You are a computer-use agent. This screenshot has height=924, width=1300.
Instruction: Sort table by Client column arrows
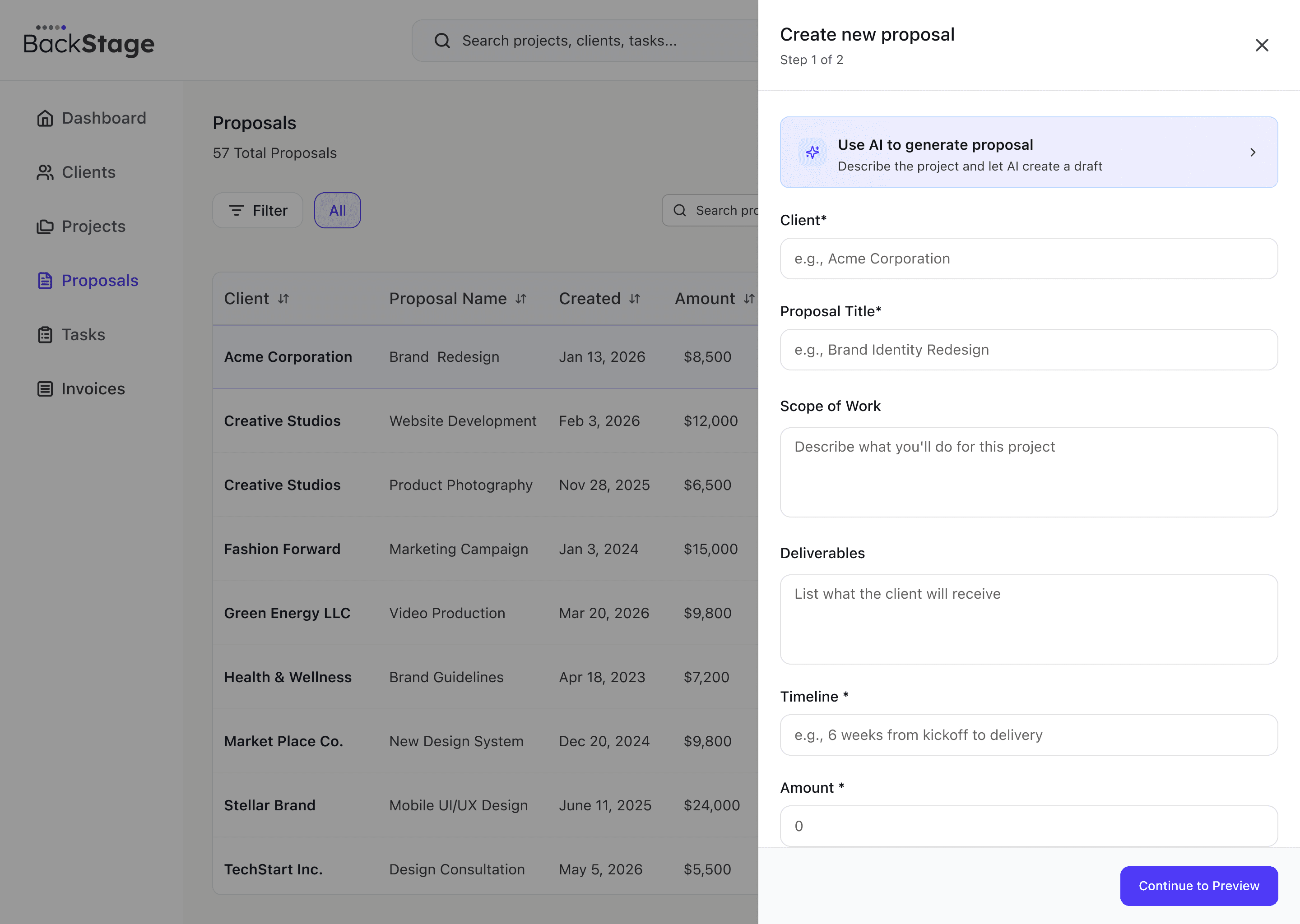[x=283, y=299]
